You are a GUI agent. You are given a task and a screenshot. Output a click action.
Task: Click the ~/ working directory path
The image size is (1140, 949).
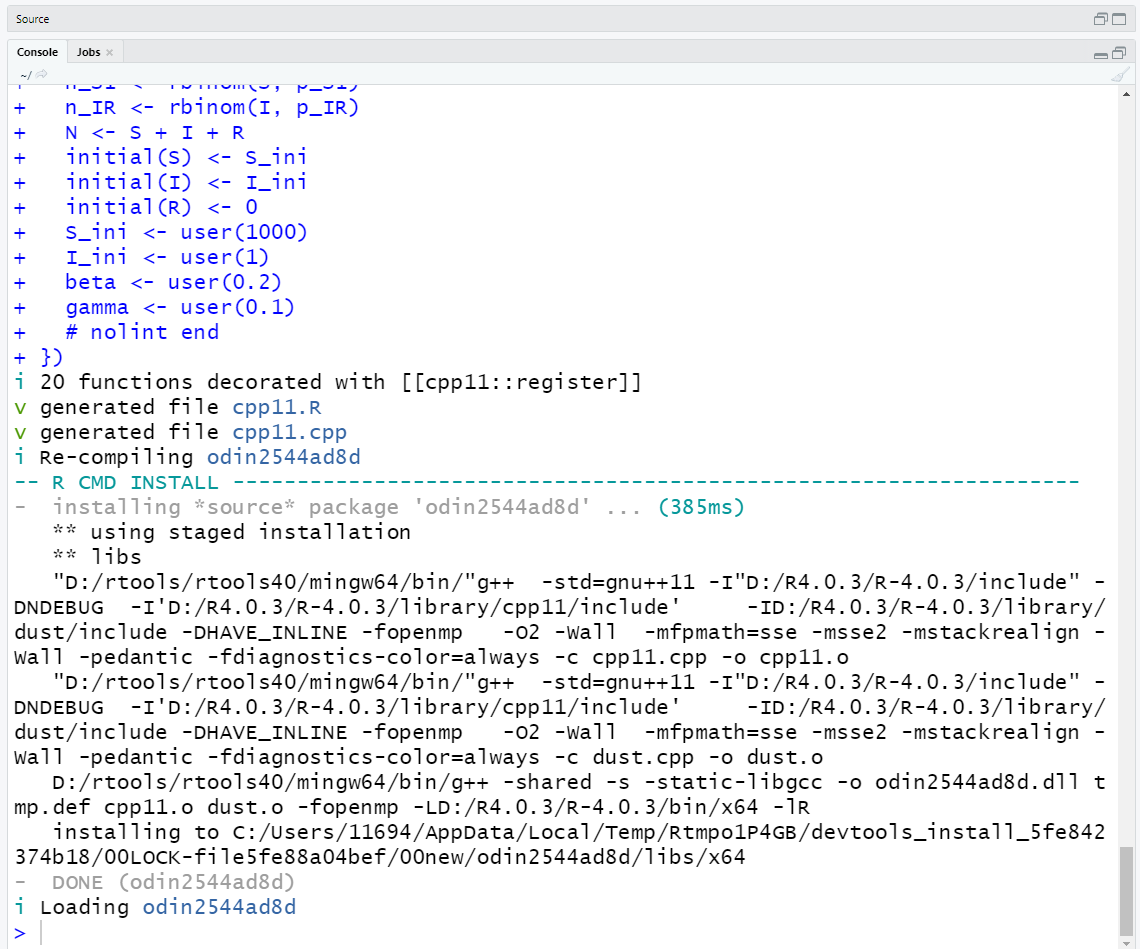[25, 74]
